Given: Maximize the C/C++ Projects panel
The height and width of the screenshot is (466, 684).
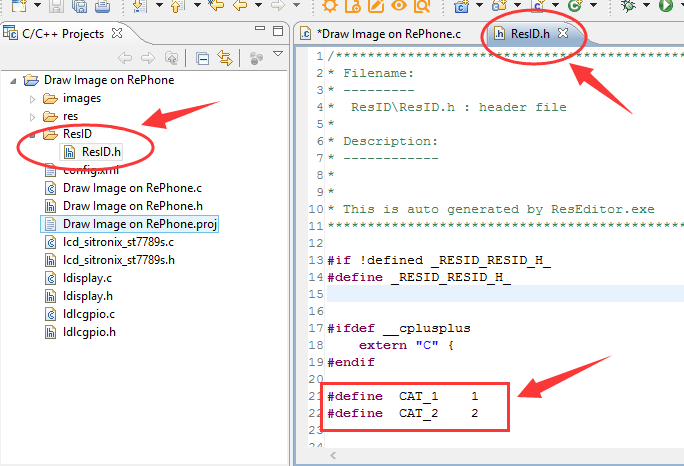Looking at the screenshot, I should click(278, 31).
